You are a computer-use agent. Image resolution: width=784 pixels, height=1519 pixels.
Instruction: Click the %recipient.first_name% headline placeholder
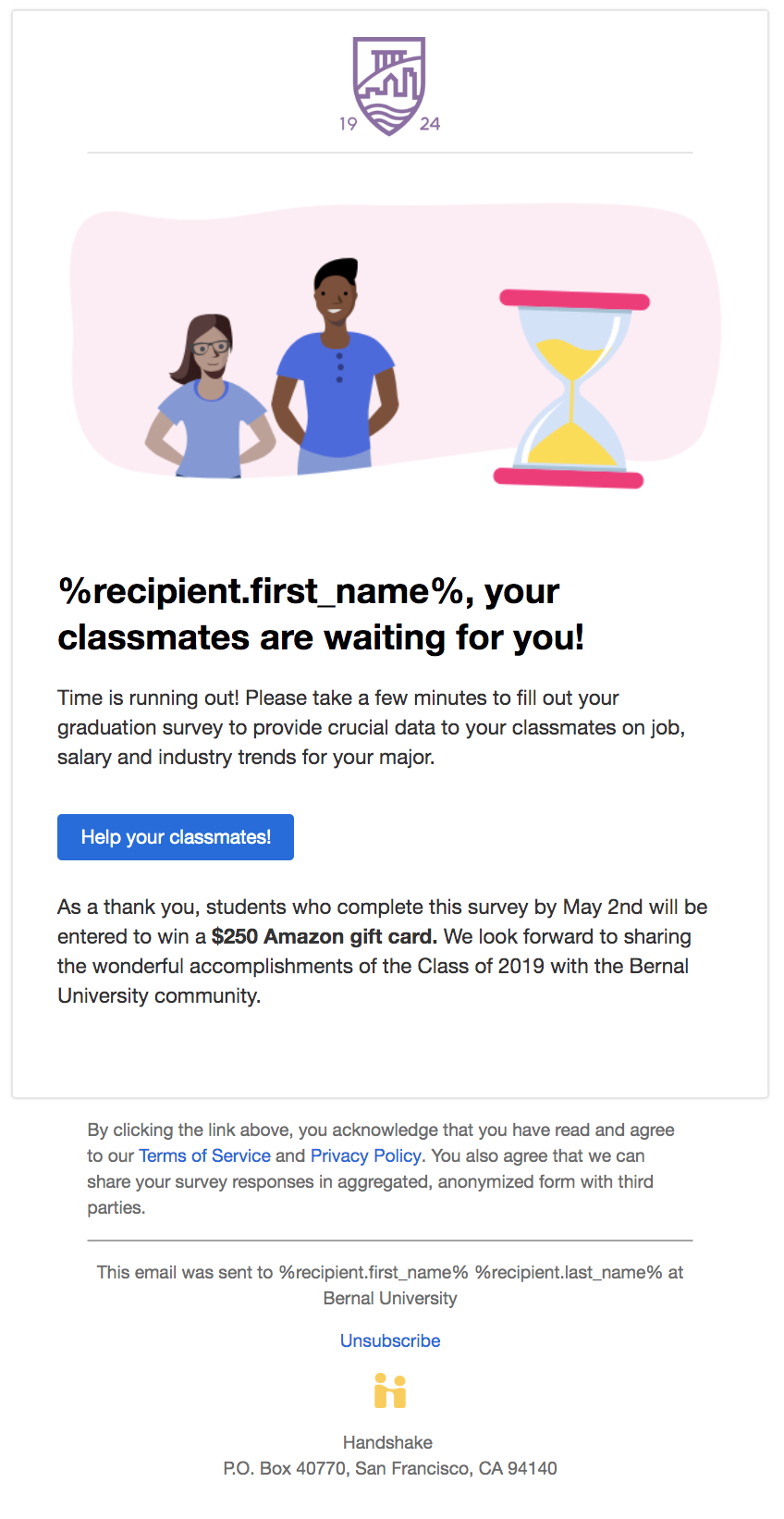pos(261,591)
